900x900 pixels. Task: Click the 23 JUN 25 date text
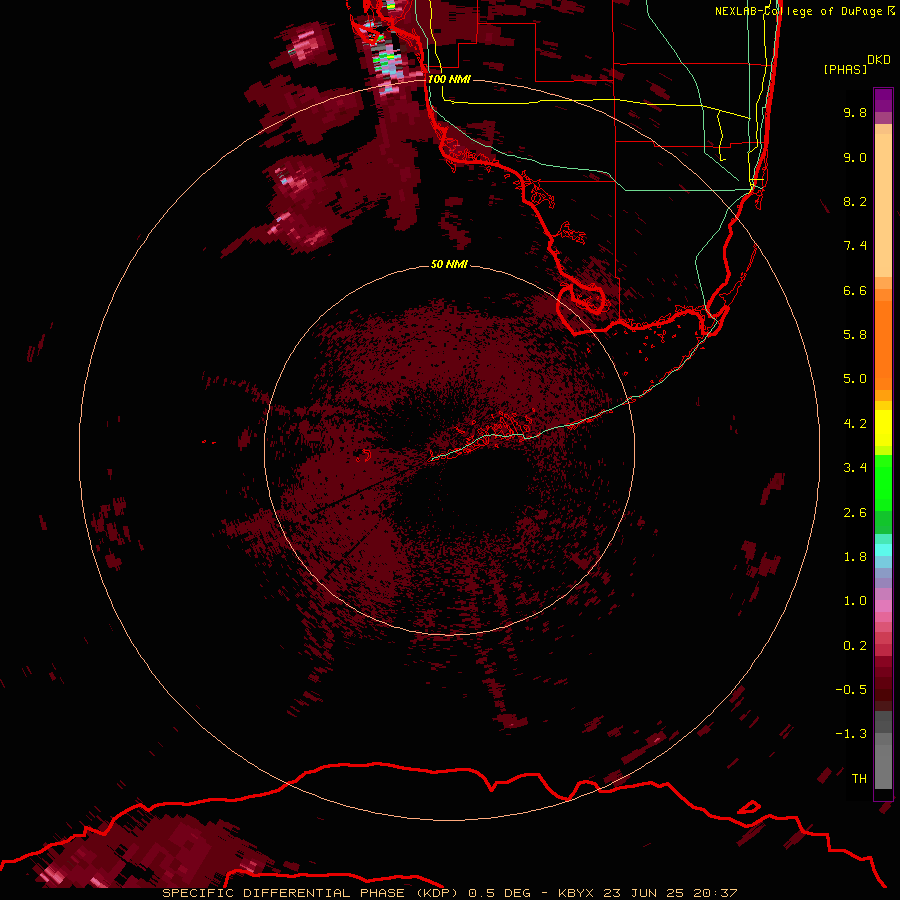pyautogui.click(x=643, y=893)
